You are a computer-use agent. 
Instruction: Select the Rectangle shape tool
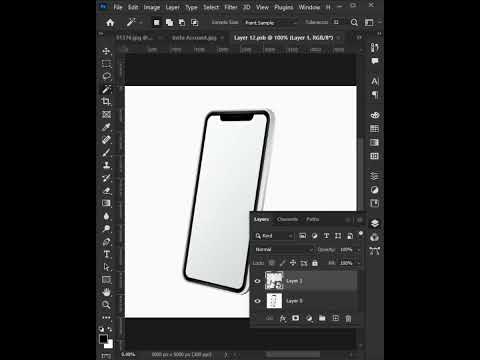[106, 279]
